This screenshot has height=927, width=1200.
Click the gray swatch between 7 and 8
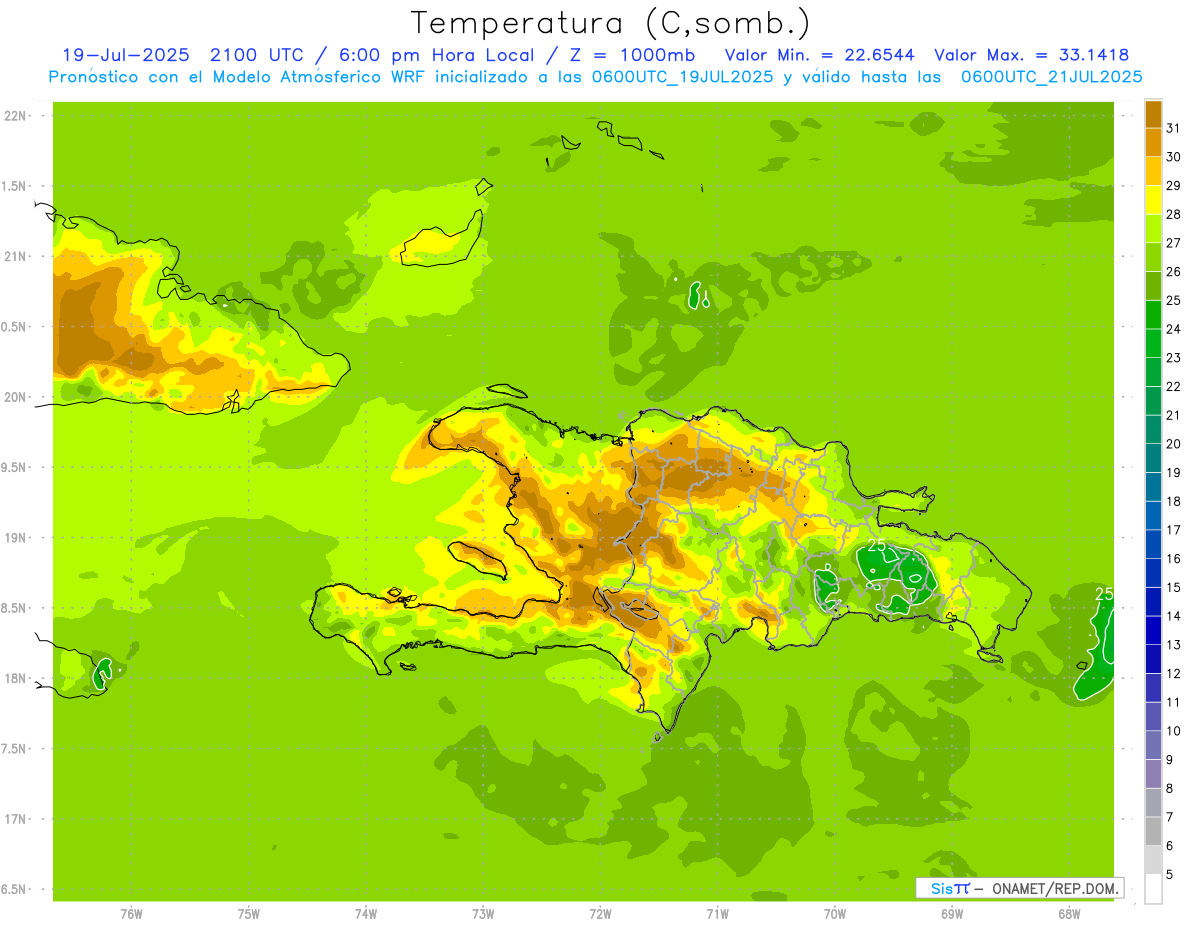click(1153, 802)
